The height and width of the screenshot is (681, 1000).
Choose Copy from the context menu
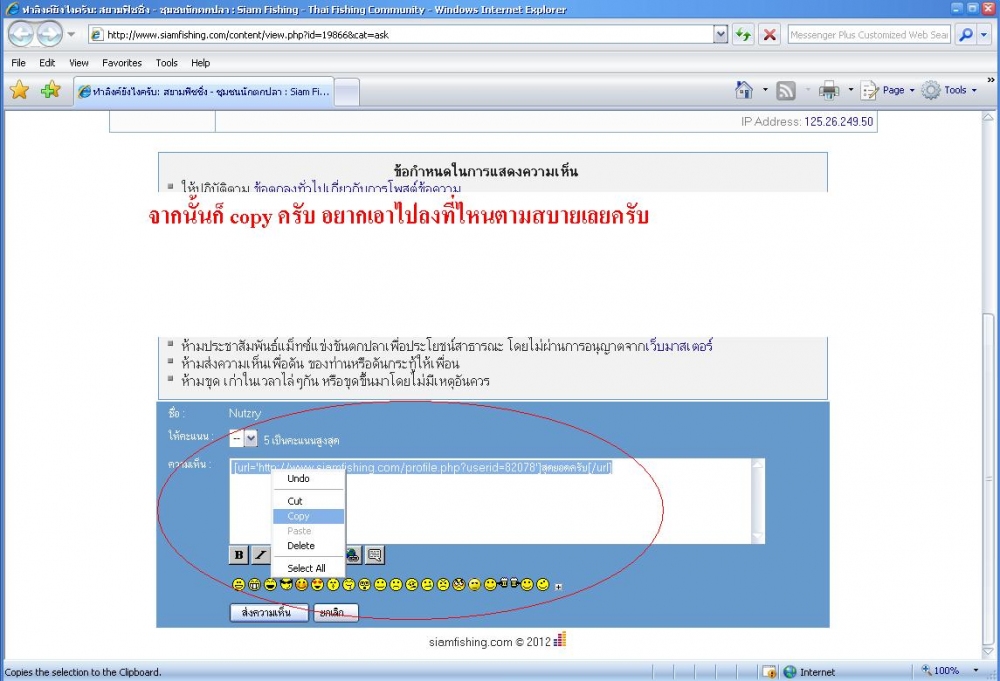point(298,516)
